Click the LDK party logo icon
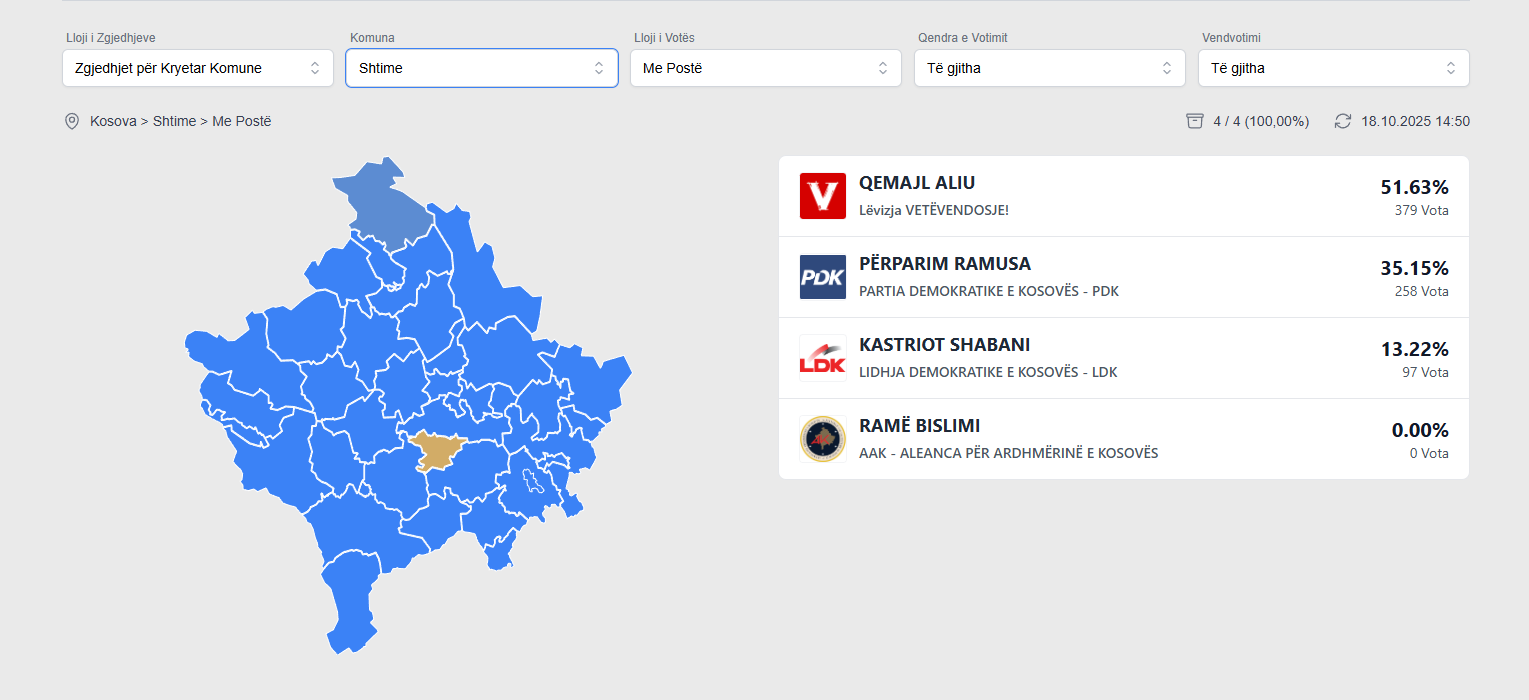 (x=823, y=358)
